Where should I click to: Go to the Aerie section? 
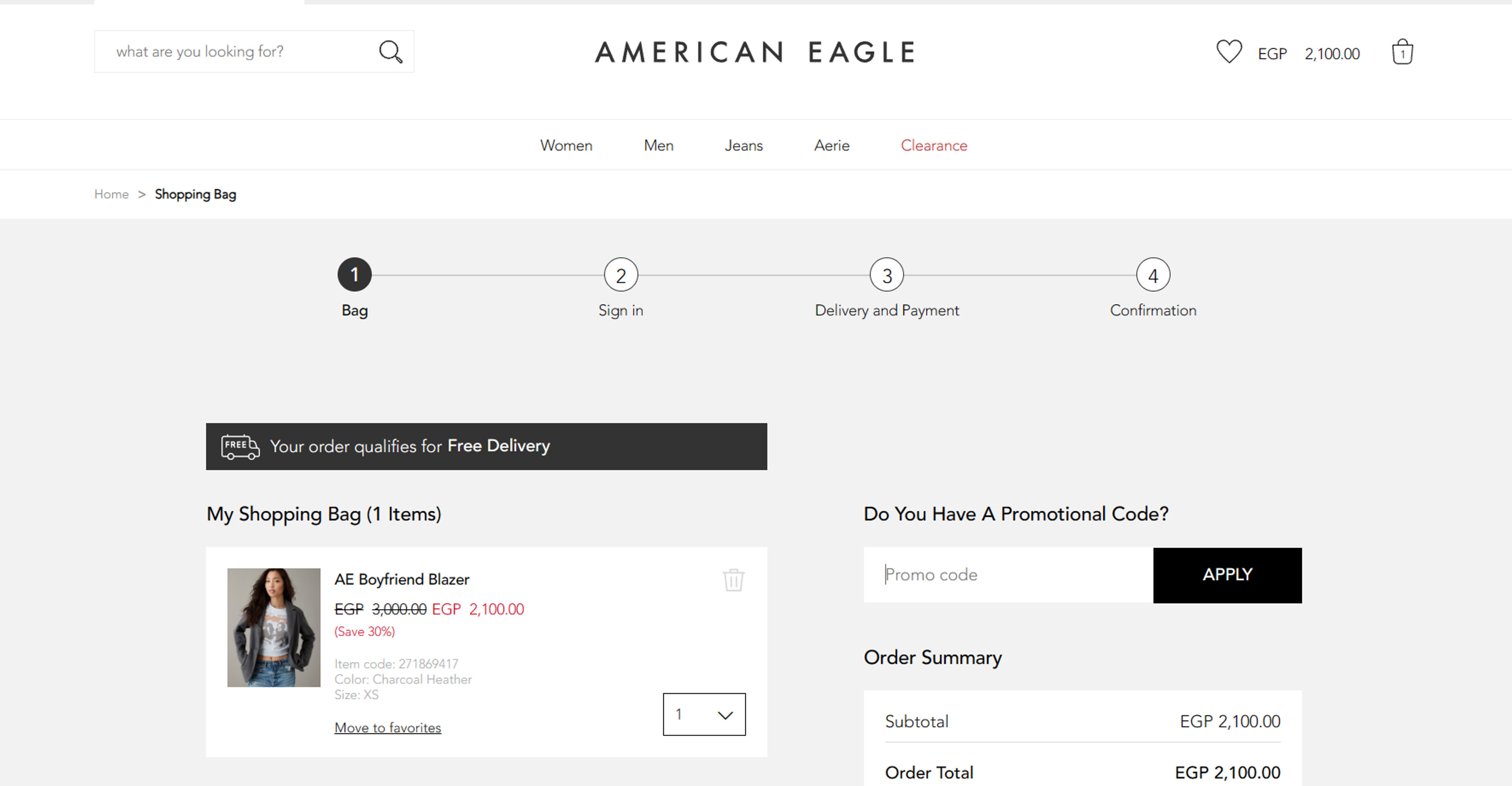click(x=831, y=146)
